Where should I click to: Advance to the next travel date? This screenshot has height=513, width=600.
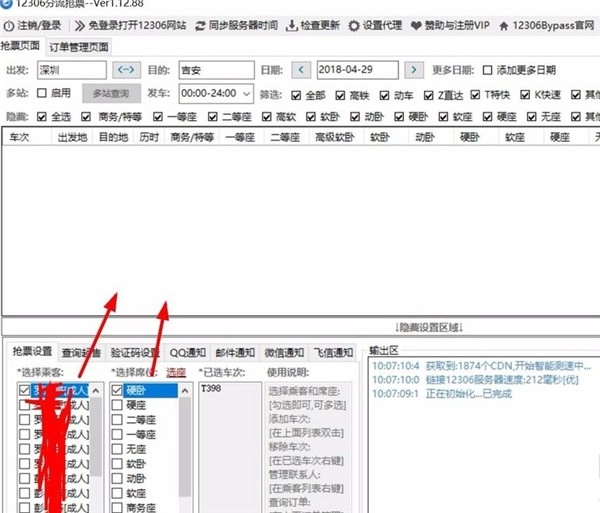(x=413, y=70)
